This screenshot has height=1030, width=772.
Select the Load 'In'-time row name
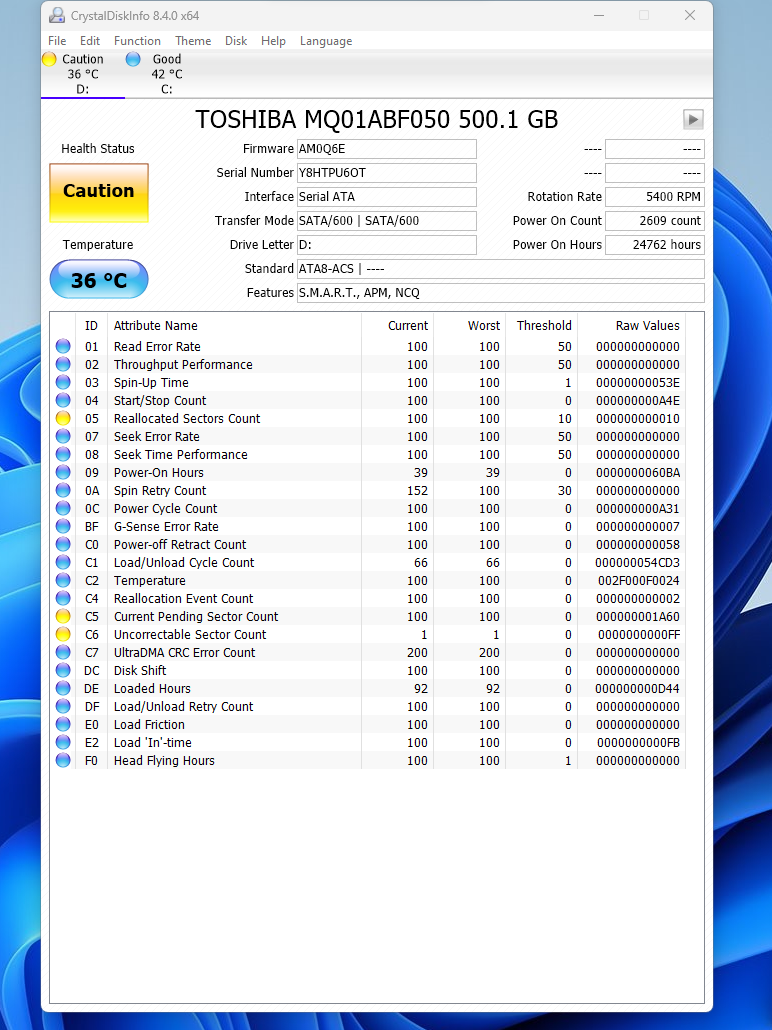click(152, 742)
